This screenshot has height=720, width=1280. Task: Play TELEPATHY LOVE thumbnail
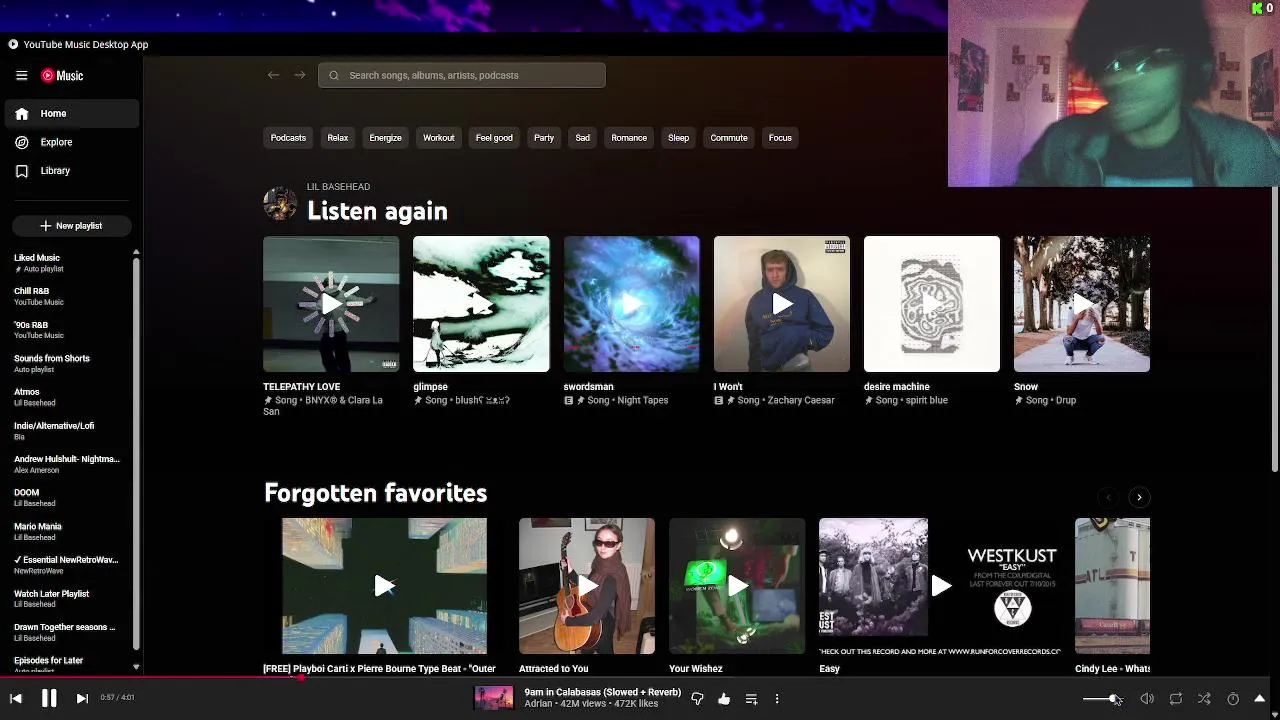[331, 304]
